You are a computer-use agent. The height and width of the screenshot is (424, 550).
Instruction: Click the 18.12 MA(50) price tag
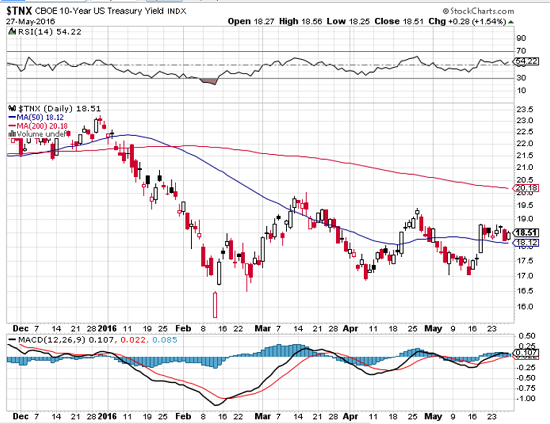[x=526, y=242]
